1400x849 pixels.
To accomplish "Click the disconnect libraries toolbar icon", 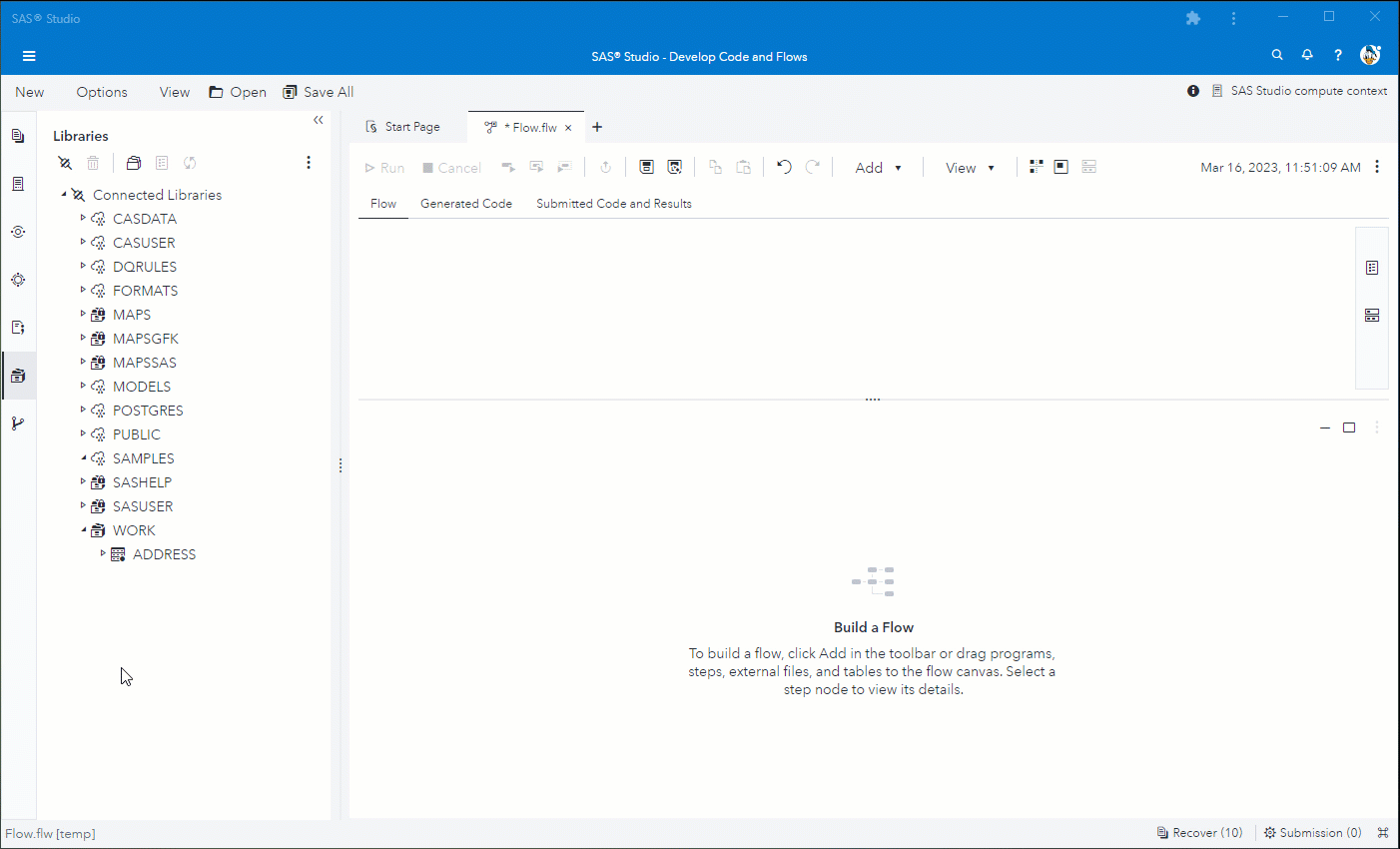I will pyautogui.click(x=65, y=163).
